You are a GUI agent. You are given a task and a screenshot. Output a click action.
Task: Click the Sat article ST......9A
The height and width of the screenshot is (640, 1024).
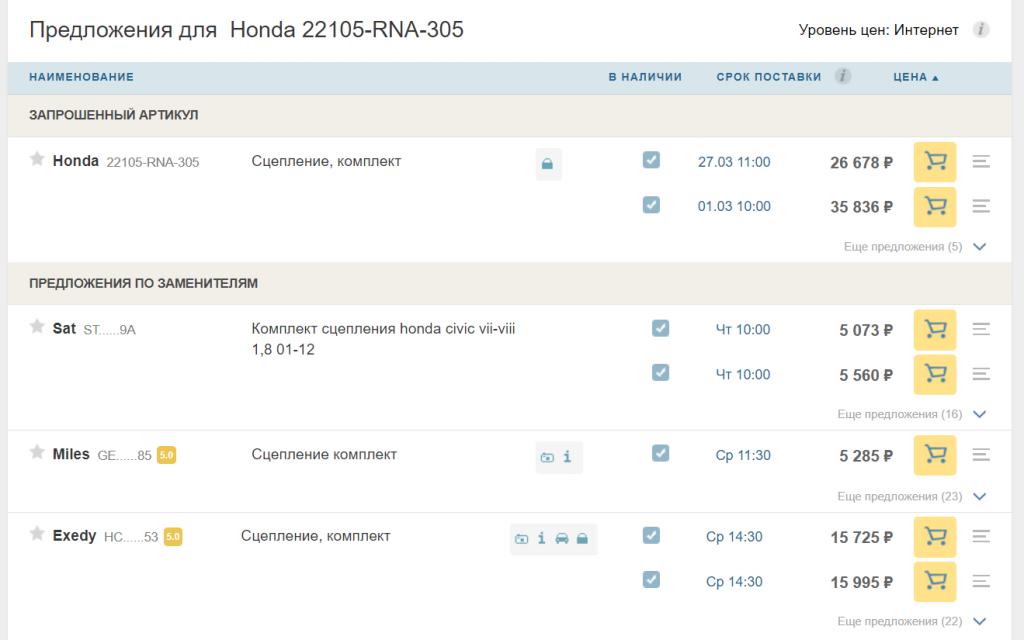coord(109,330)
